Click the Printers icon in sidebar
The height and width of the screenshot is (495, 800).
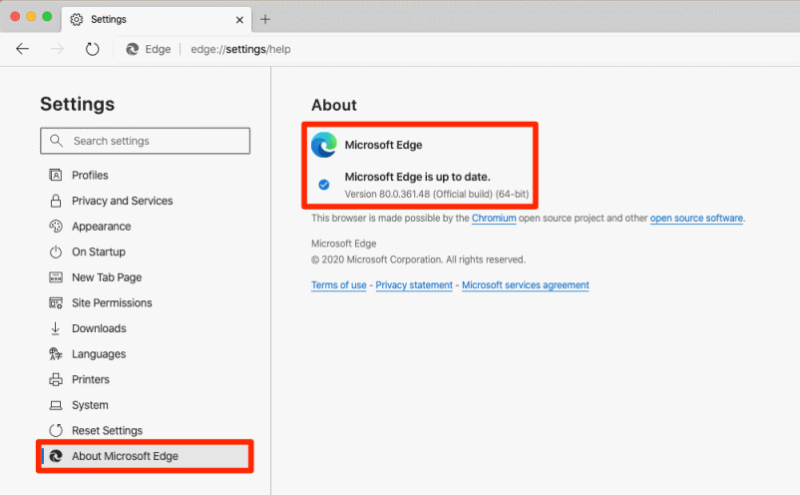pos(56,379)
